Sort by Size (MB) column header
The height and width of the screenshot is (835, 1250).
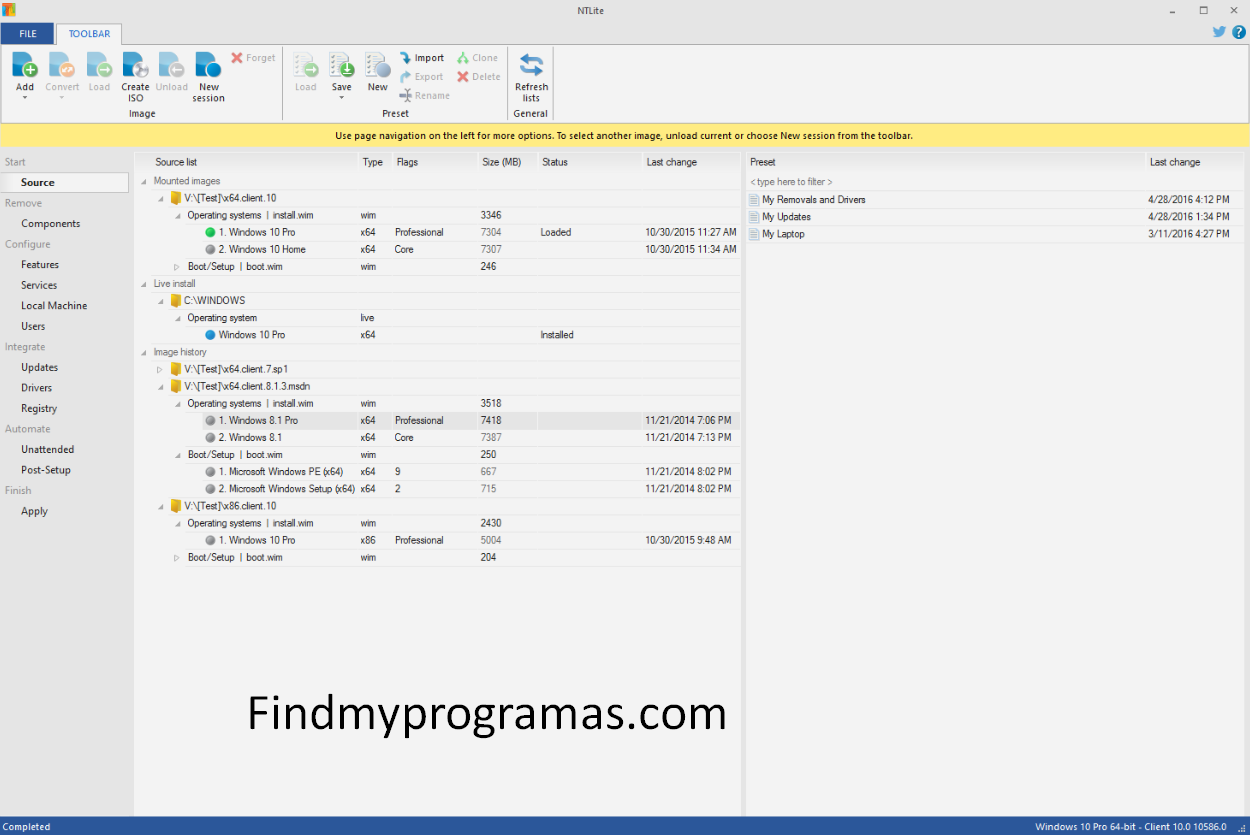pyautogui.click(x=507, y=162)
